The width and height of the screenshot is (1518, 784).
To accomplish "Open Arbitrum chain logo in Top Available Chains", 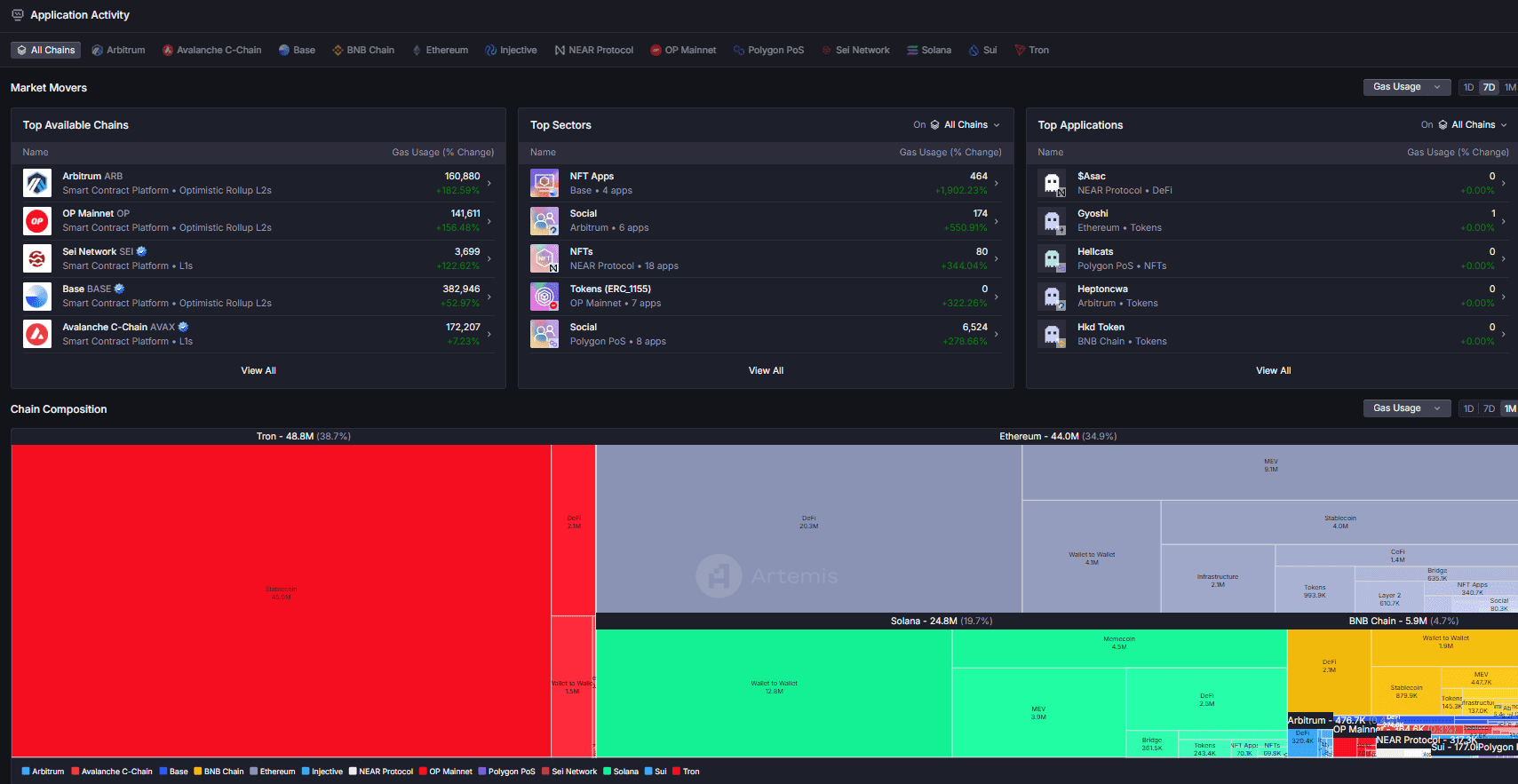I will [x=37, y=183].
